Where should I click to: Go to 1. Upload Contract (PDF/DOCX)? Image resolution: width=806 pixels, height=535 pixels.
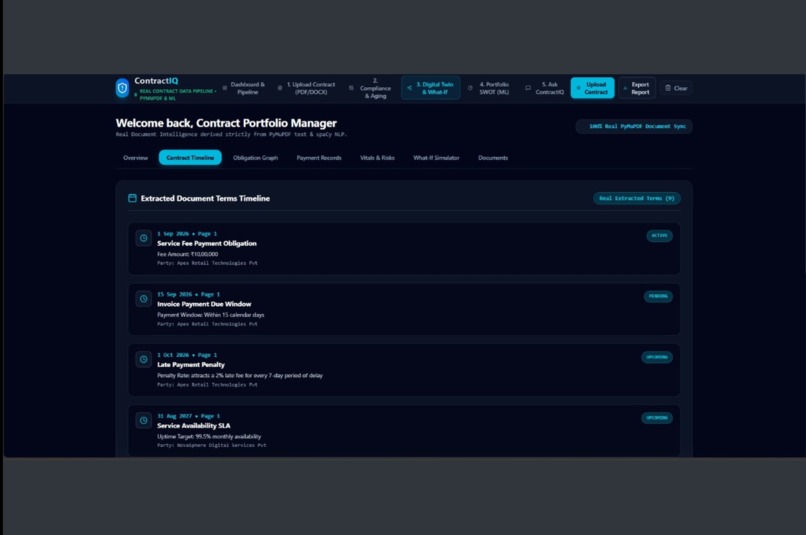point(307,88)
